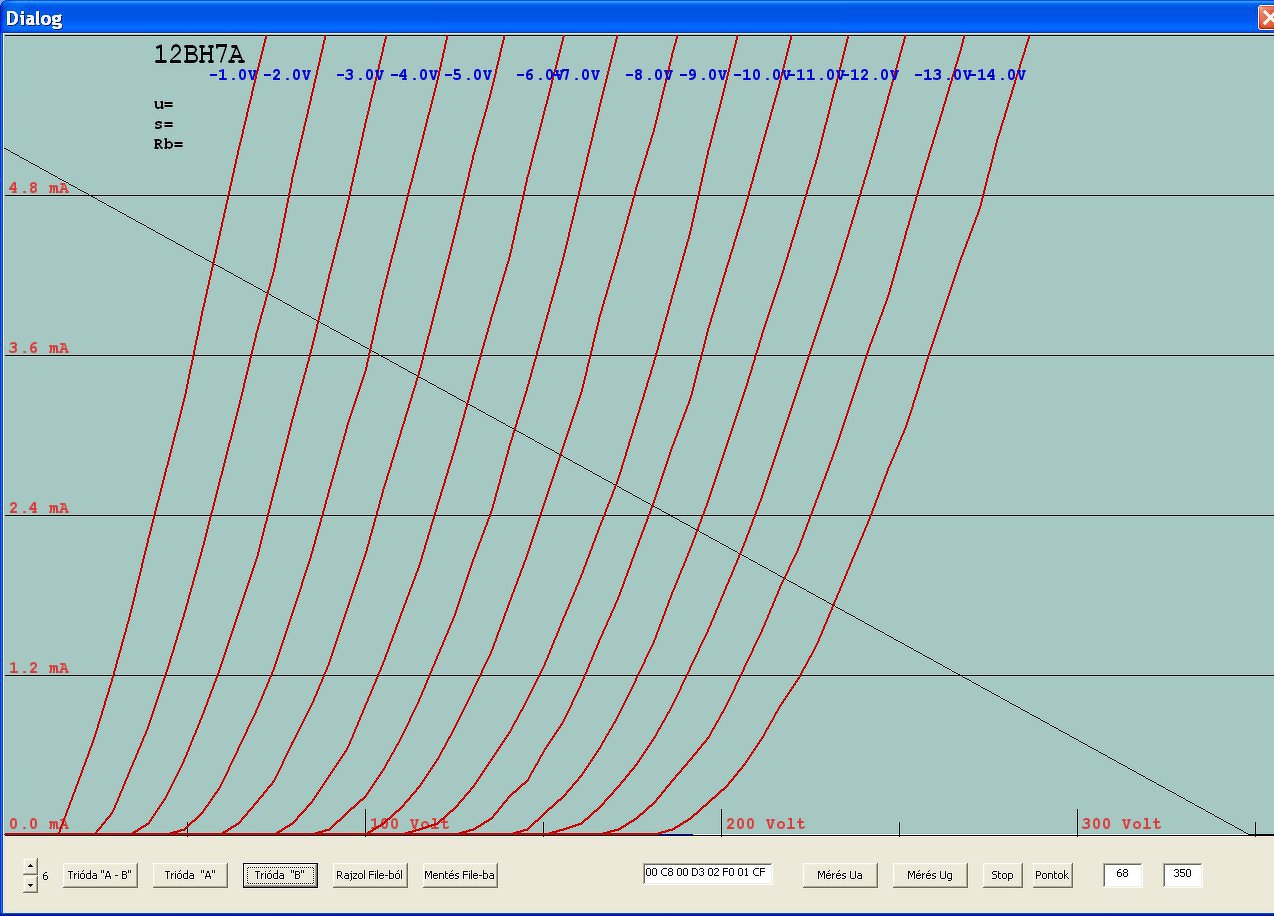
Task: Click the -8.0V curve label
Action: (x=649, y=75)
